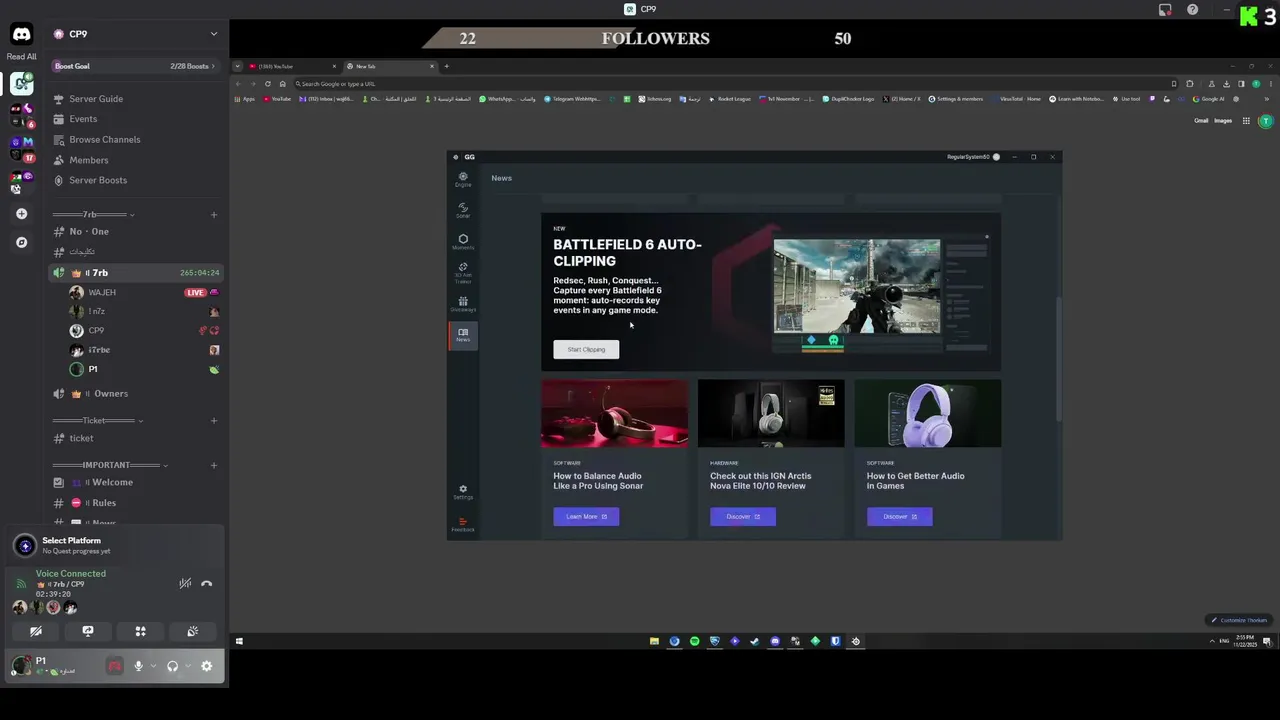Screen dimensions: 1280x720
Task: Click the GG window vertical scrollbar
Action: [1058, 358]
